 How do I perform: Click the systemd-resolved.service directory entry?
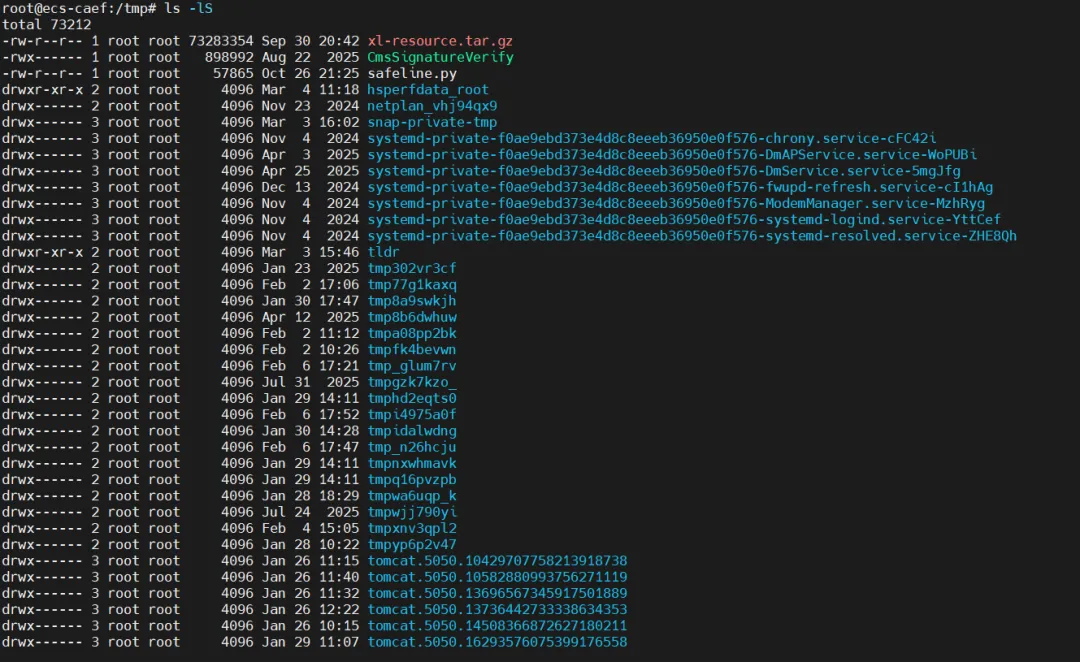click(692, 236)
